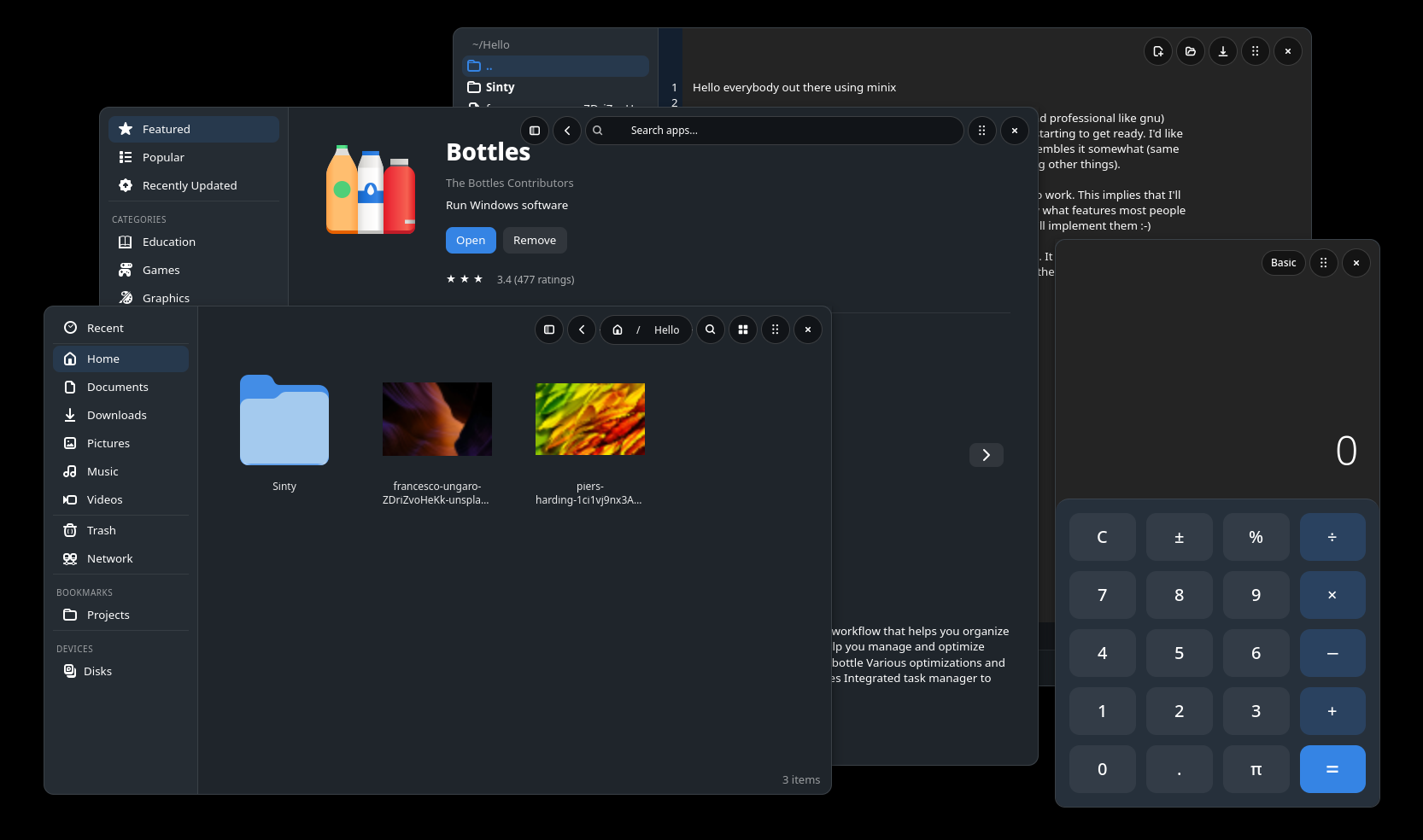Show next Bottles screenshot with chevron

click(987, 455)
